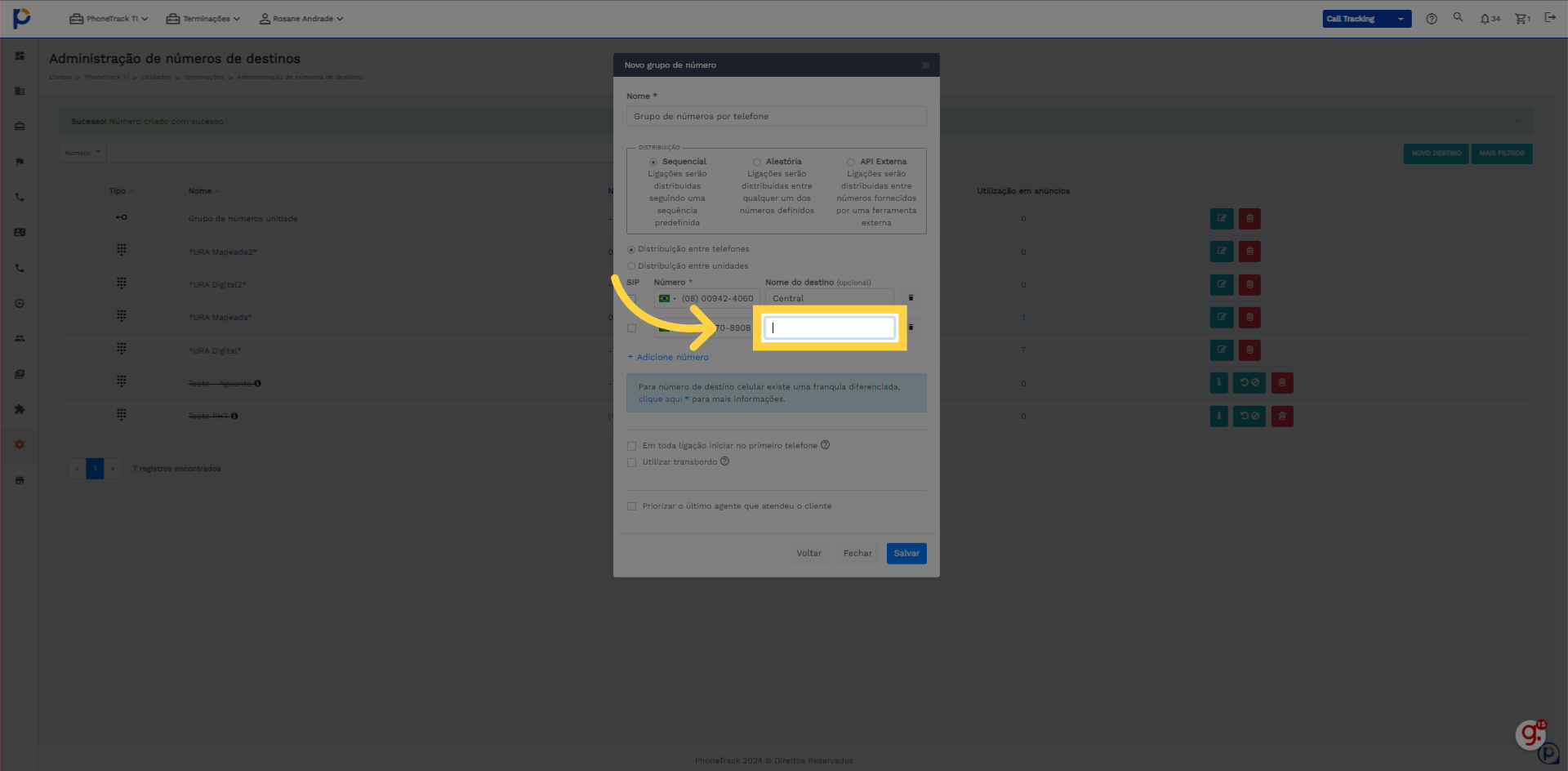Image resolution: width=1568 pixels, height=771 pixels.
Task: Open the search magnifier in top bar
Action: coord(1458,17)
